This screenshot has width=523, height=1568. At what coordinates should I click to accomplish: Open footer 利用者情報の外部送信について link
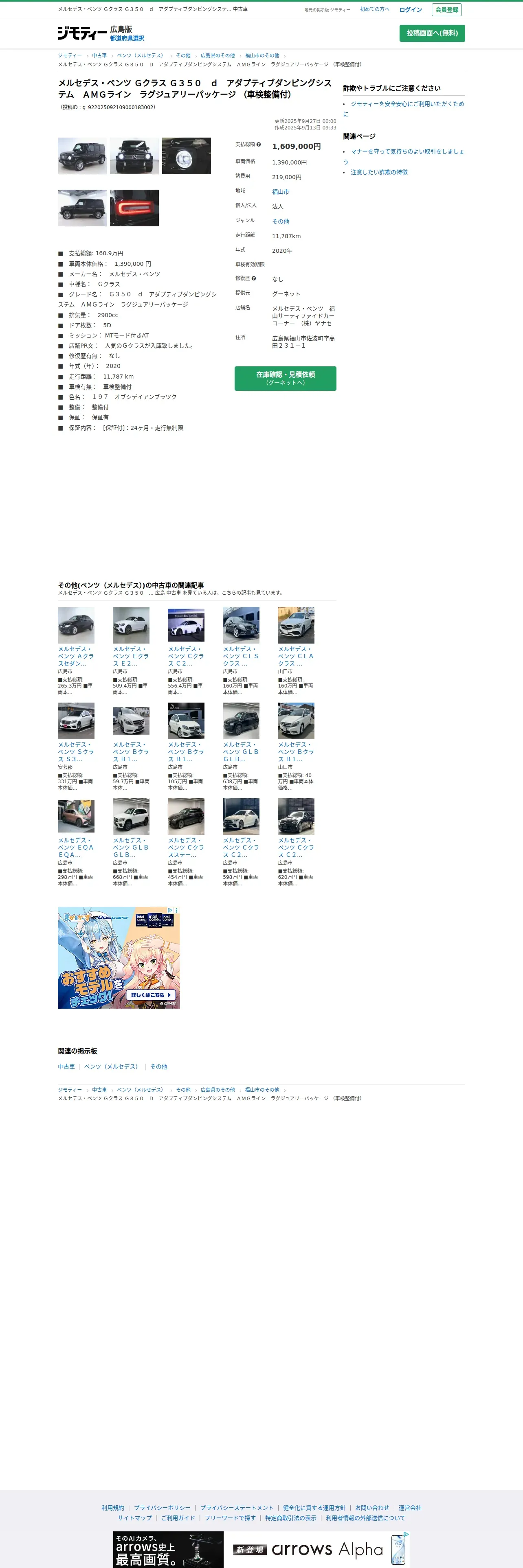pos(365,1518)
